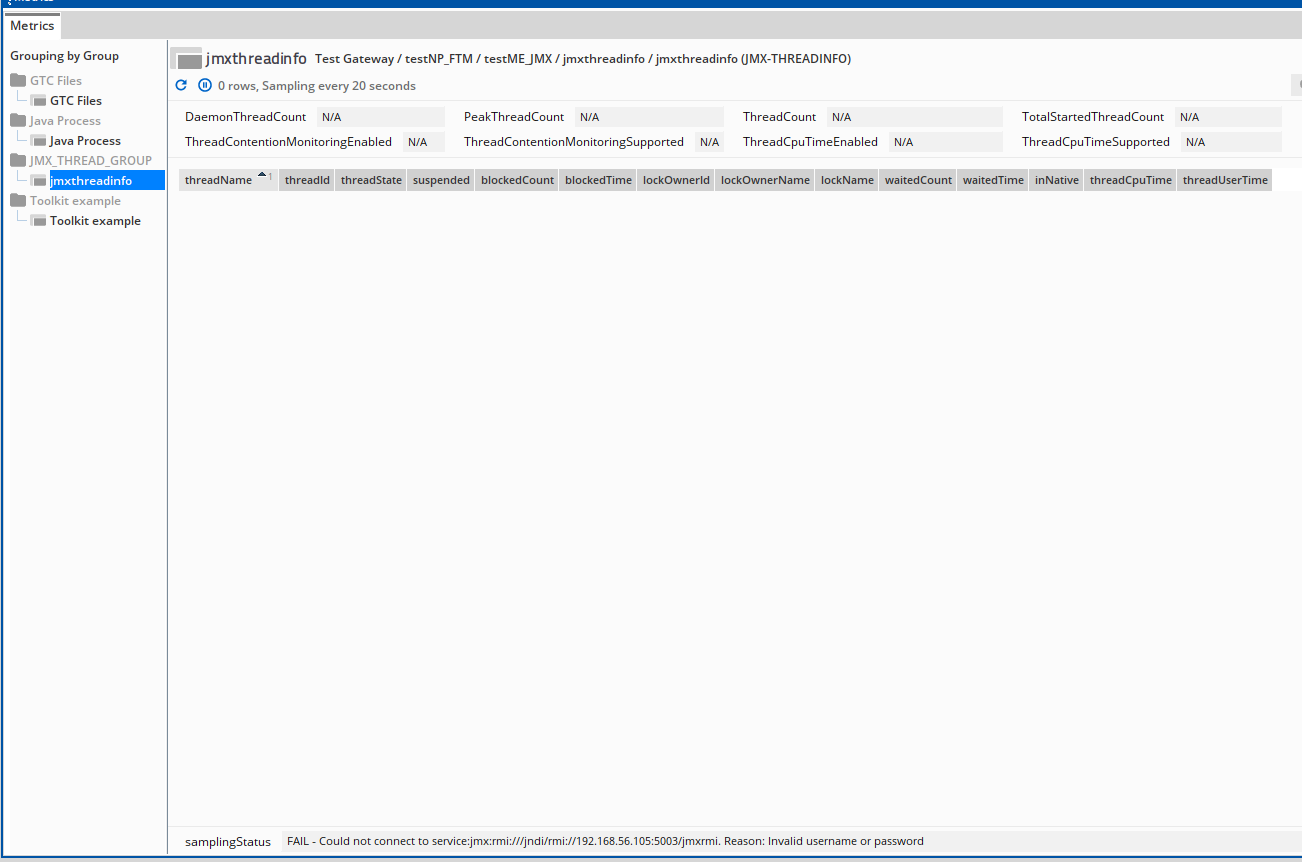Sort by threadName column header

(x=228, y=180)
